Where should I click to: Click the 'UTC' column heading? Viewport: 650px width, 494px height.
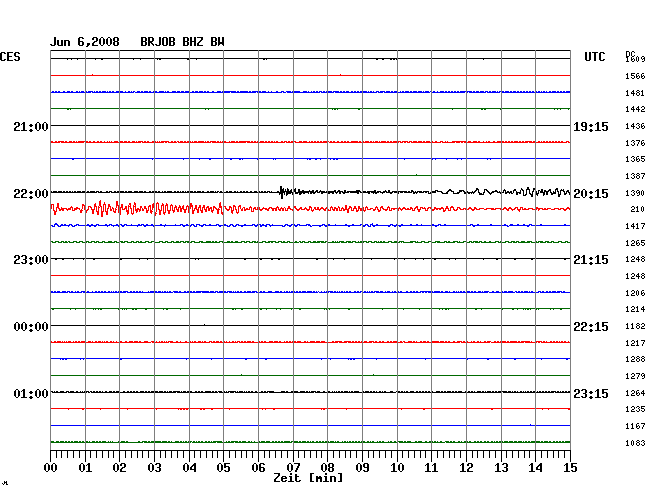point(594,57)
